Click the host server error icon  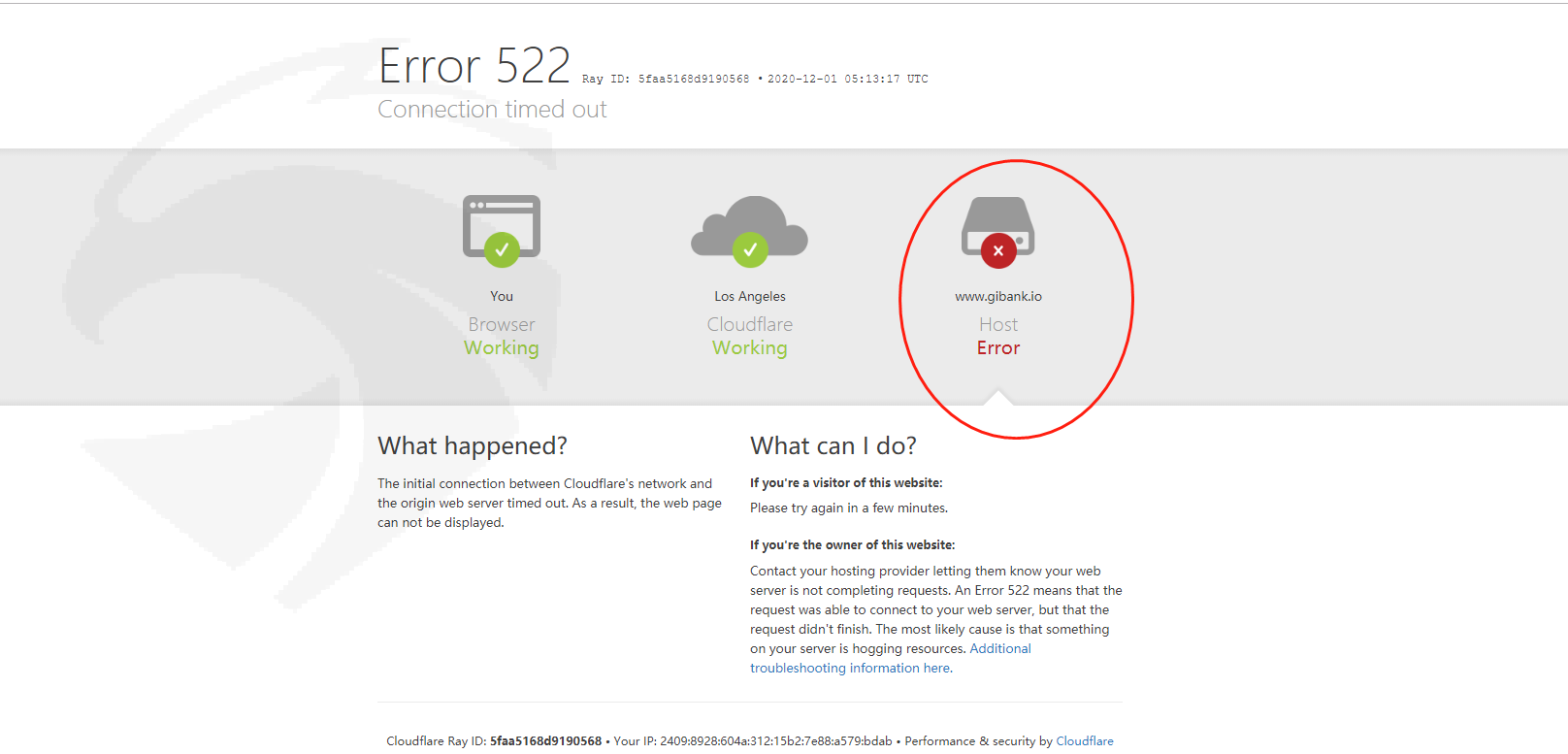(997, 233)
